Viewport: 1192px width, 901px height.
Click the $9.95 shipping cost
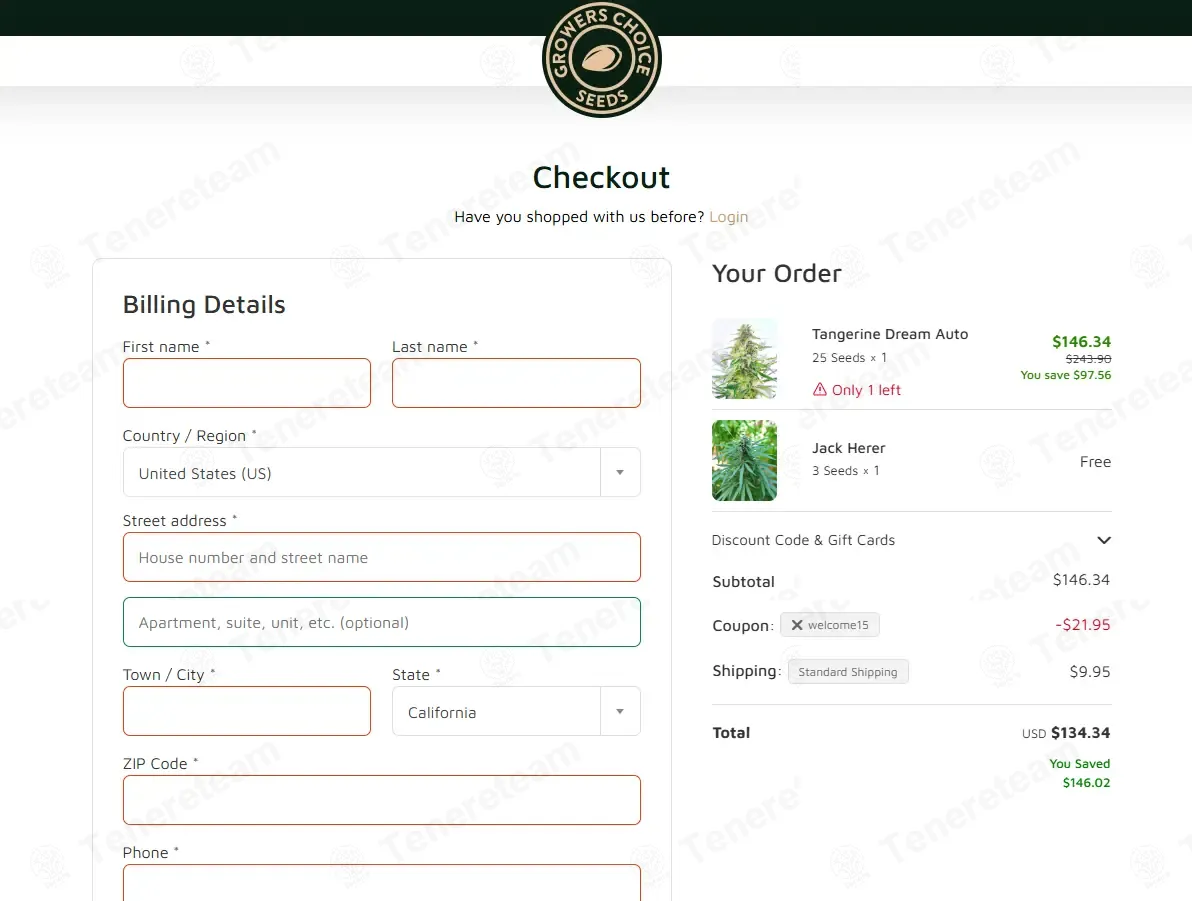click(x=1089, y=671)
